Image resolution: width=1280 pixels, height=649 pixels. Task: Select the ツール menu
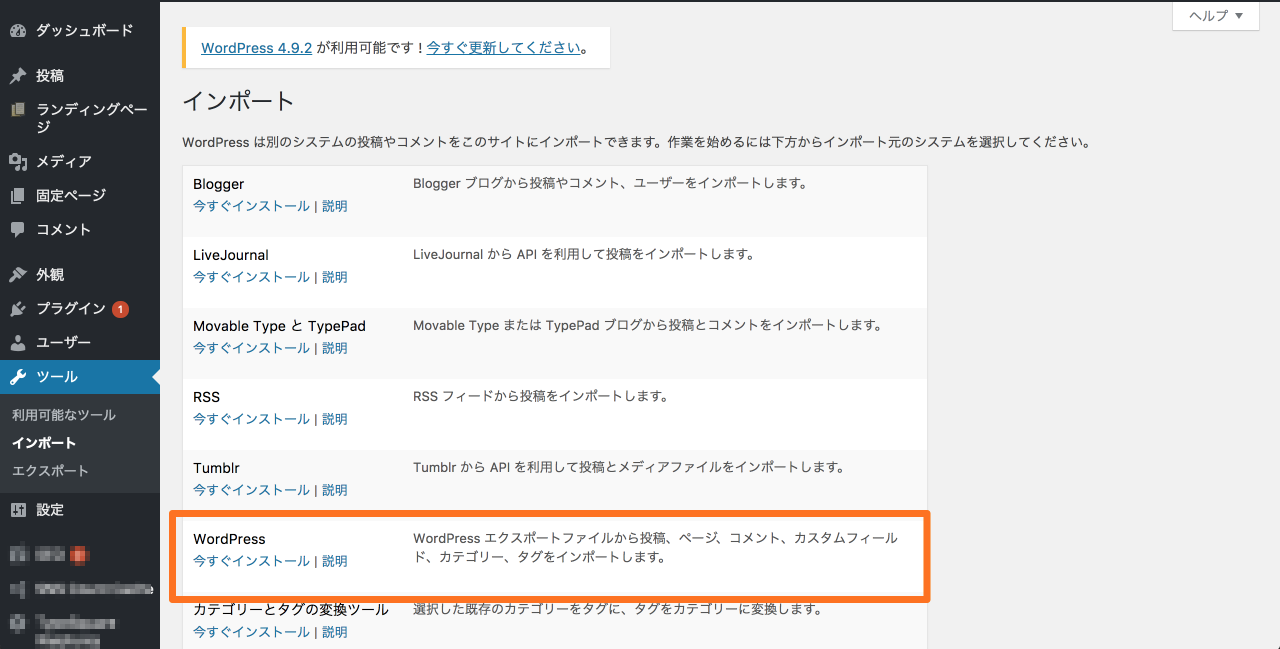coord(80,376)
